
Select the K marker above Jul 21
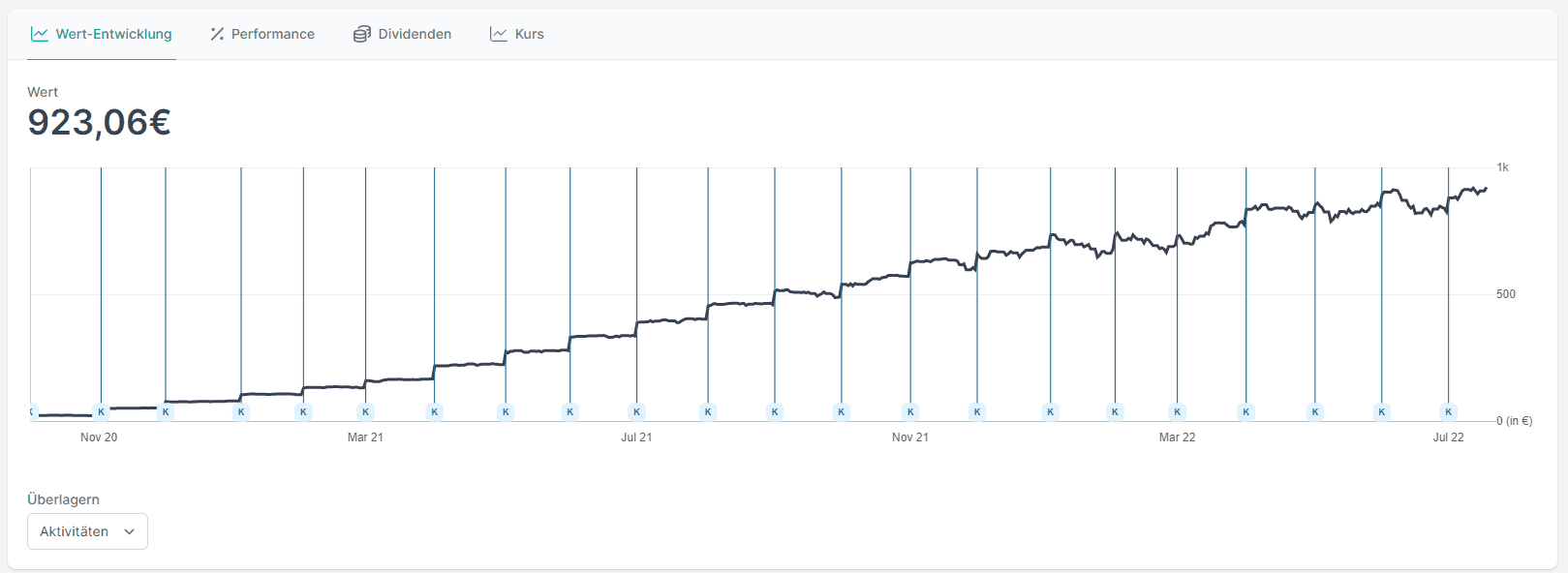(x=636, y=412)
